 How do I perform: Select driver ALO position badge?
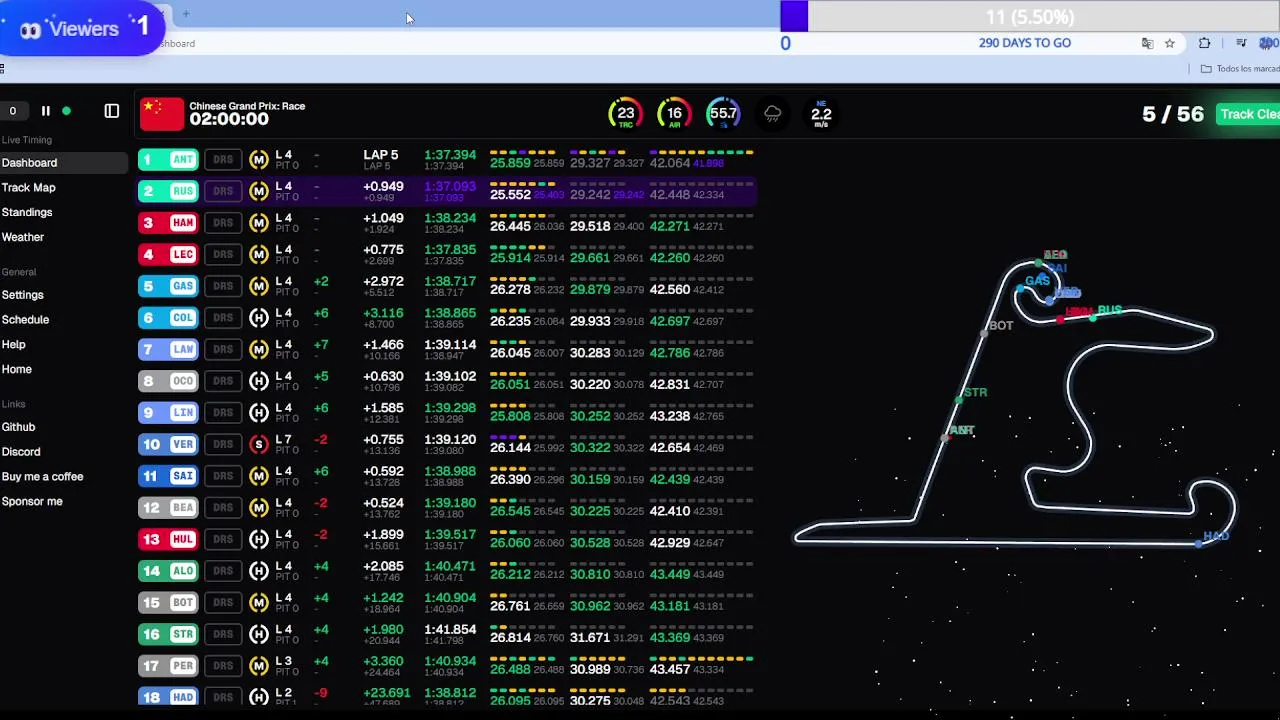[x=168, y=571]
